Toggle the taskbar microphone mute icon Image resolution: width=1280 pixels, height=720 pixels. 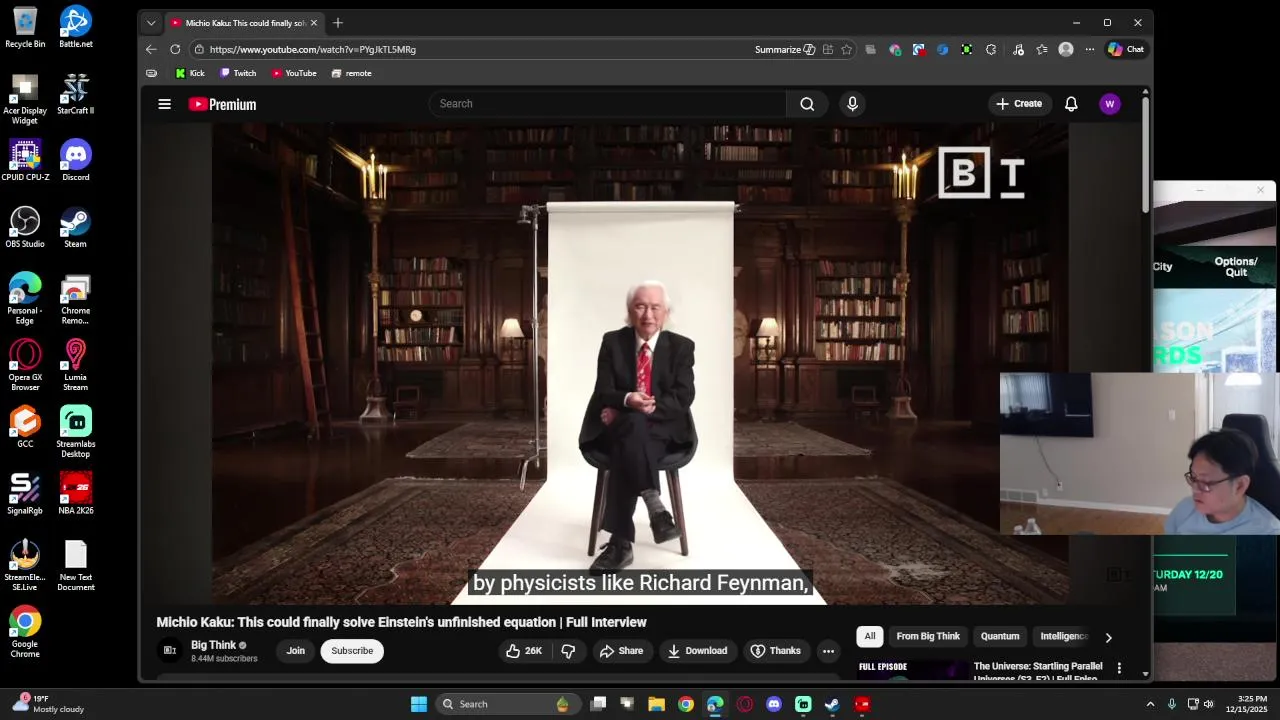[1172, 704]
